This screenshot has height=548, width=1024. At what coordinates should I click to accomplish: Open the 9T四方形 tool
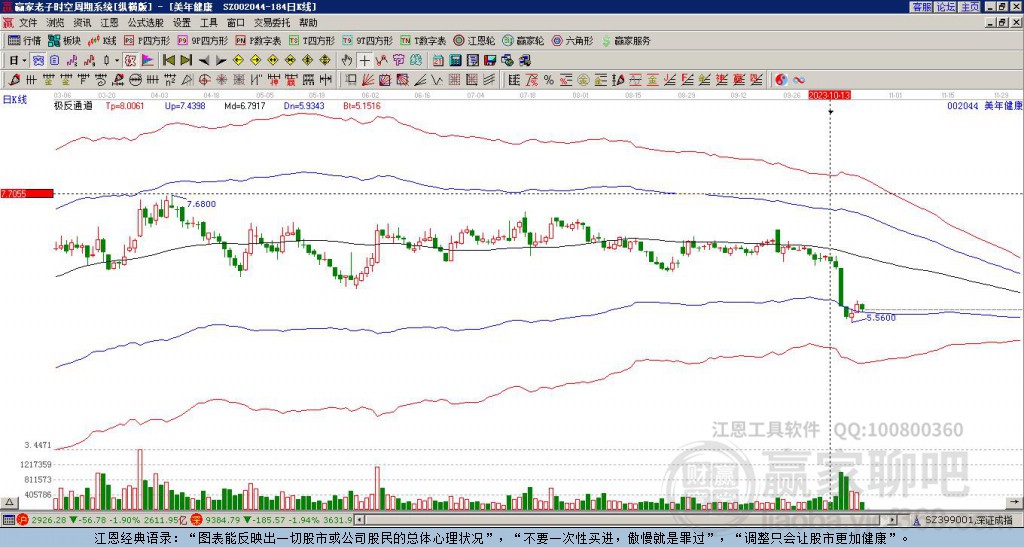(x=367, y=40)
